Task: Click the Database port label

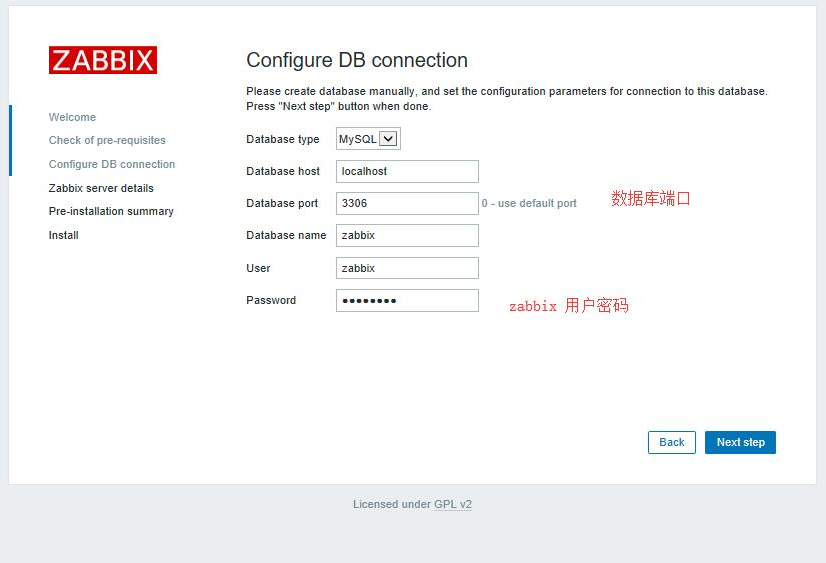Action: click(x=282, y=203)
